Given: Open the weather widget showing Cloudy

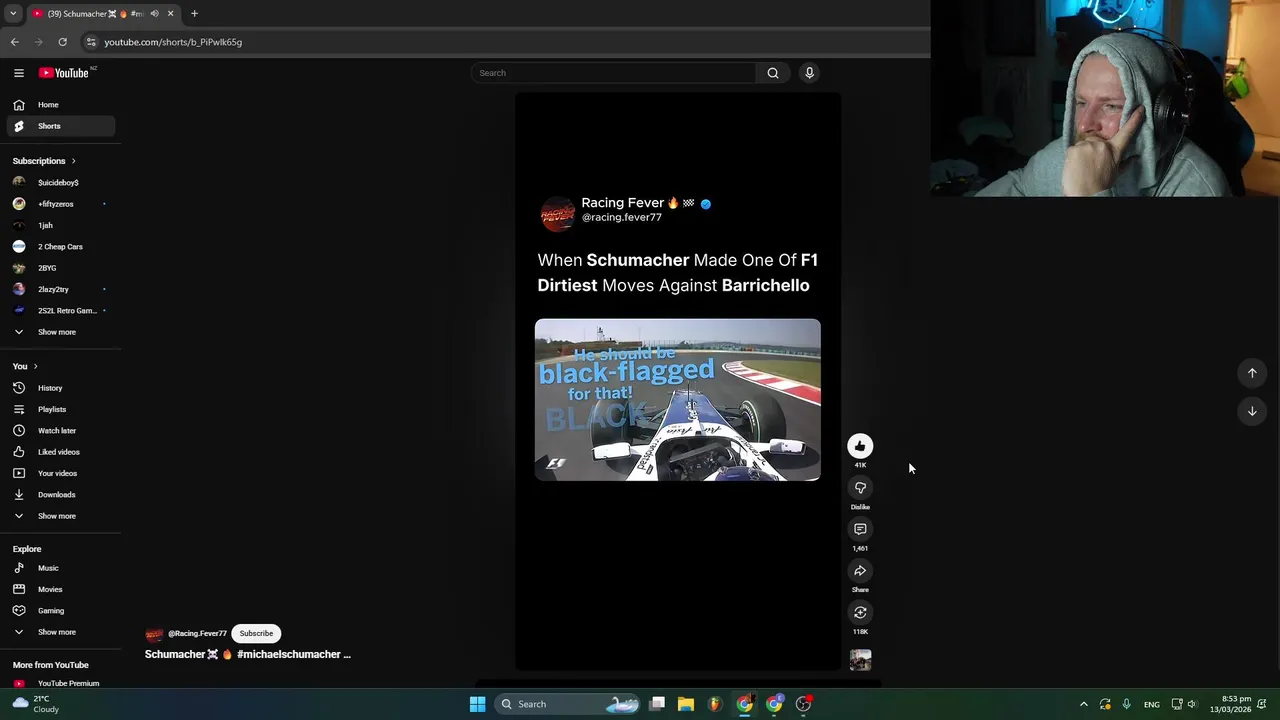Looking at the screenshot, I should tap(35, 704).
